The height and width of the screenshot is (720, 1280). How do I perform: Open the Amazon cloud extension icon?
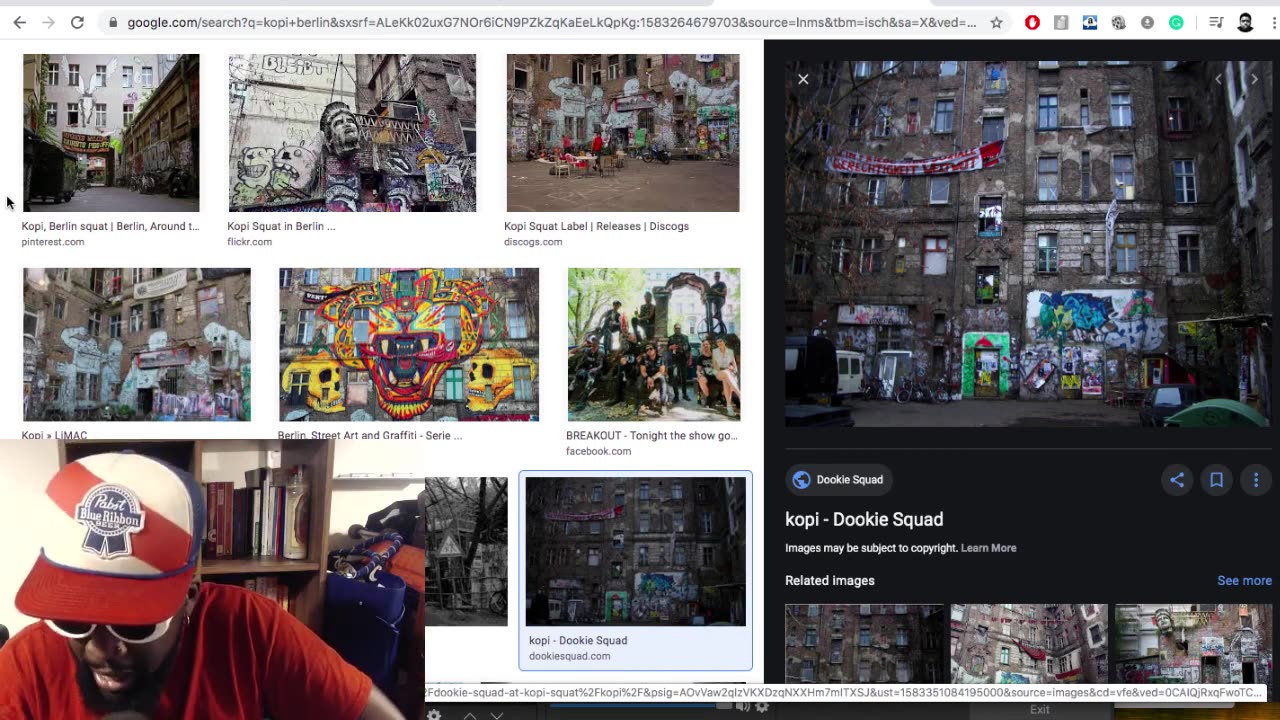pyautogui.click(x=1090, y=22)
